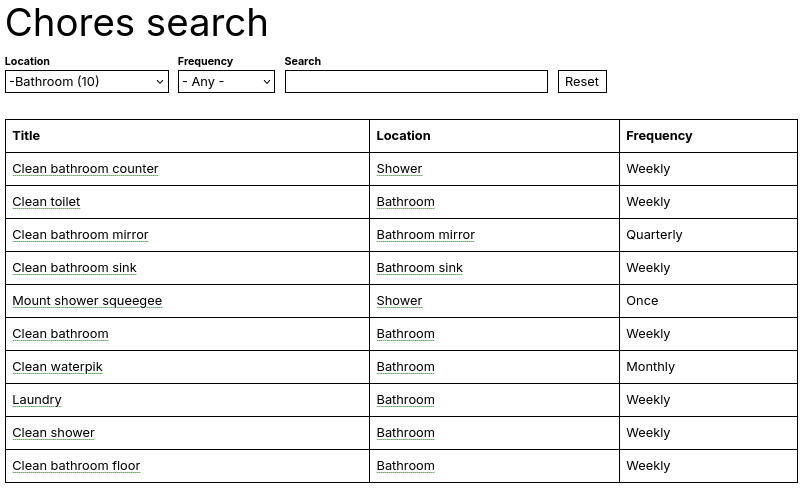Image resolution: width=805 pixels, height=491 pixels.
Task: Open the Clean bathroom counter chore link
Action: [x=85, y=169]
